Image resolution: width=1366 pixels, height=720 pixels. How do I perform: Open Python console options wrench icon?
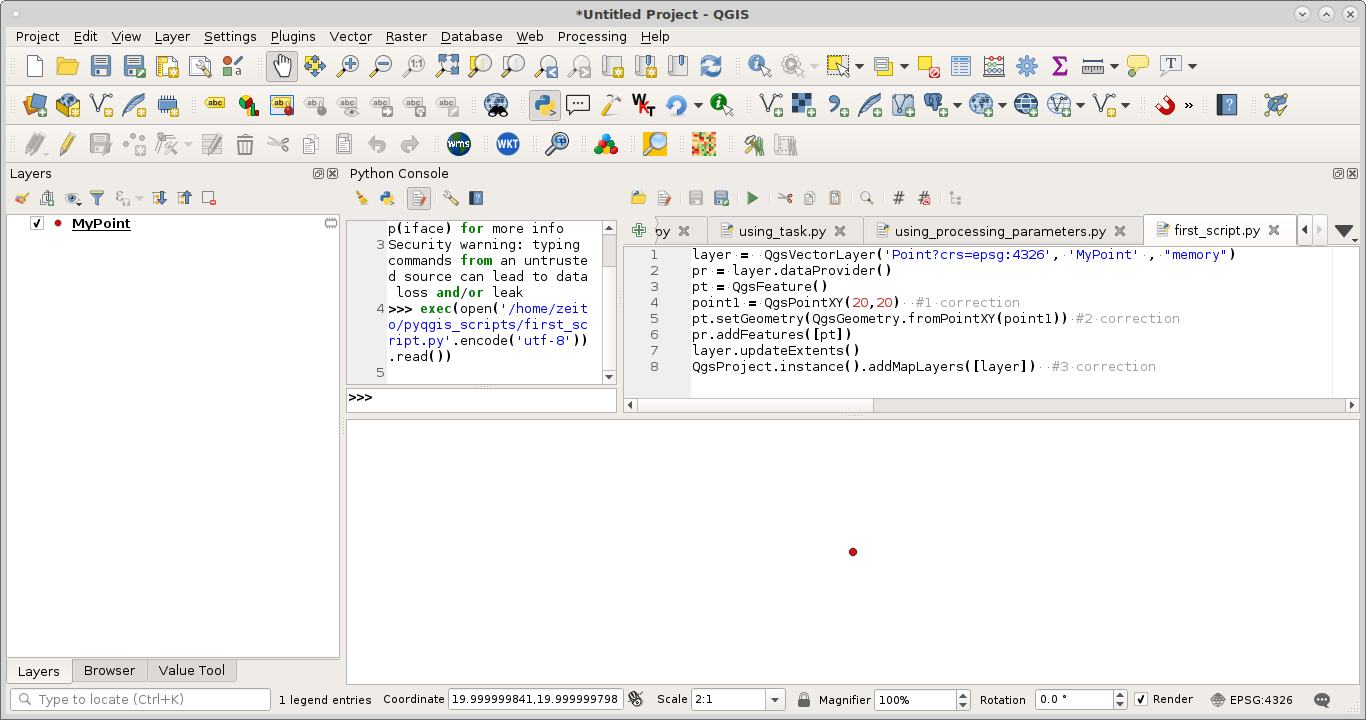(451, 198)
